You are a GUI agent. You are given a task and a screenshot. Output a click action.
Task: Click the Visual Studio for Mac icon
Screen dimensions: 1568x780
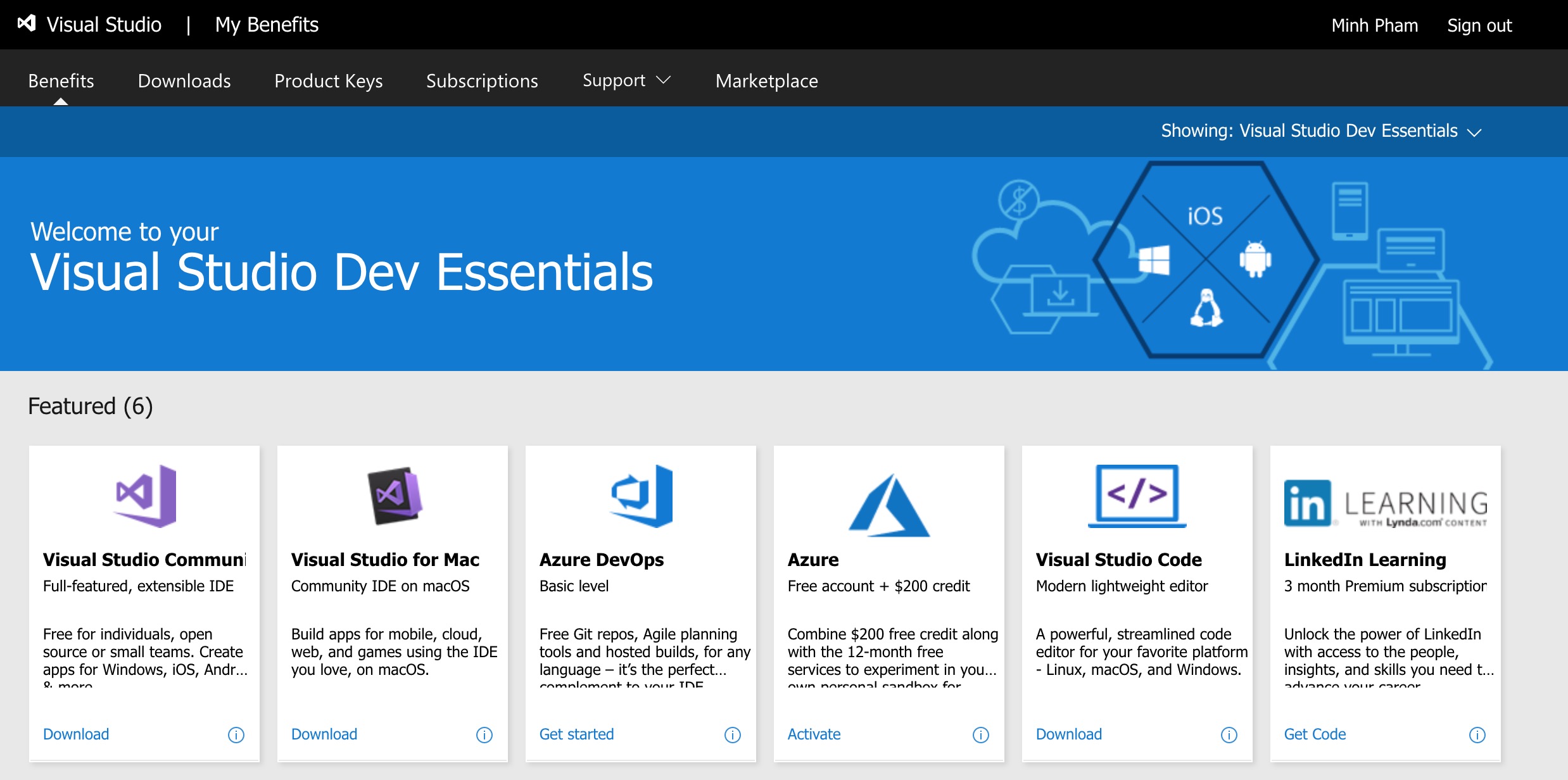(394, 496)
